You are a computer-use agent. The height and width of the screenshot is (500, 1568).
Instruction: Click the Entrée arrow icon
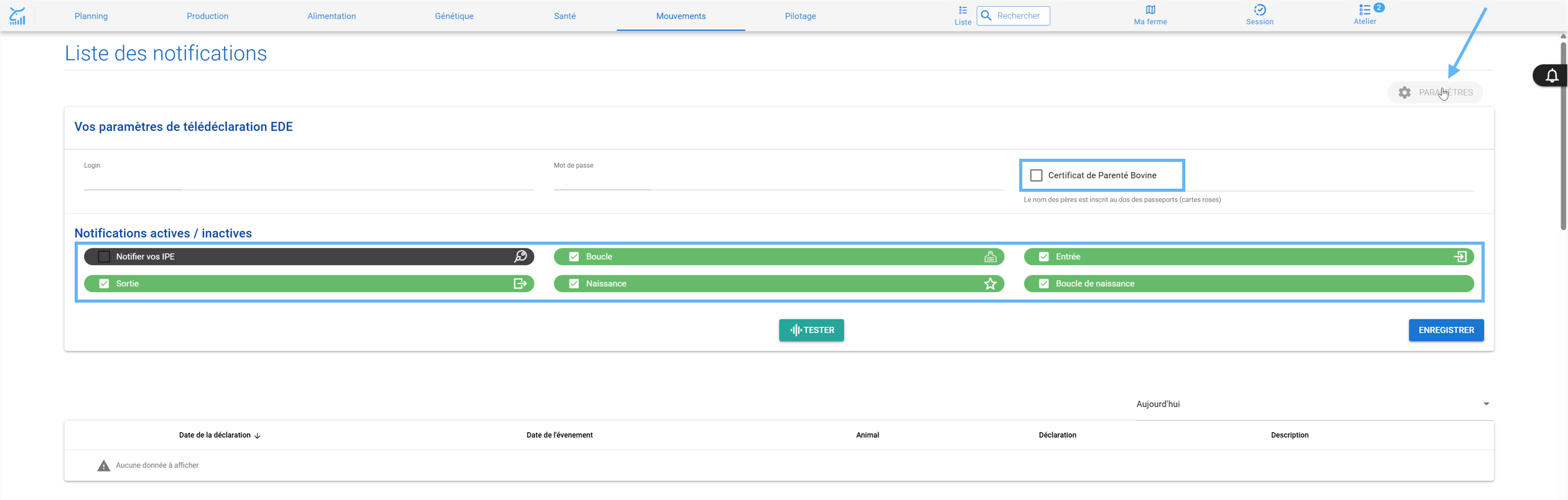[x=1460, y=257]
